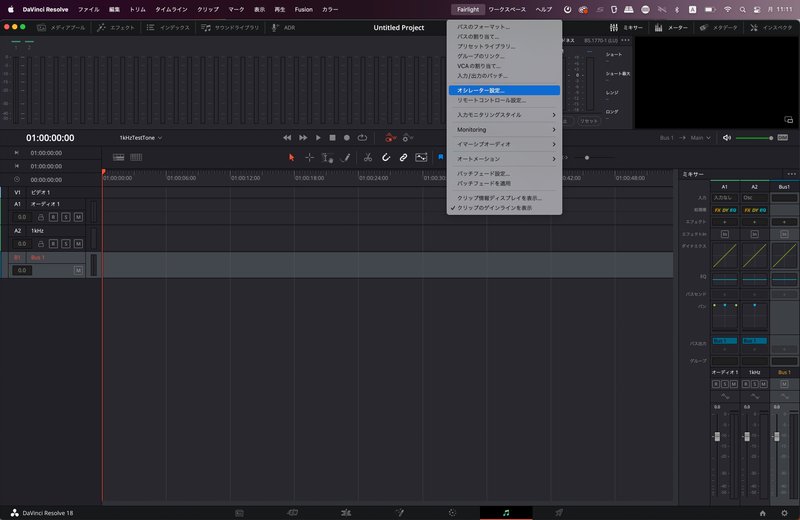Mute the Bus 1 track in timeline header

pyautogui.click(x=78, y=270)
